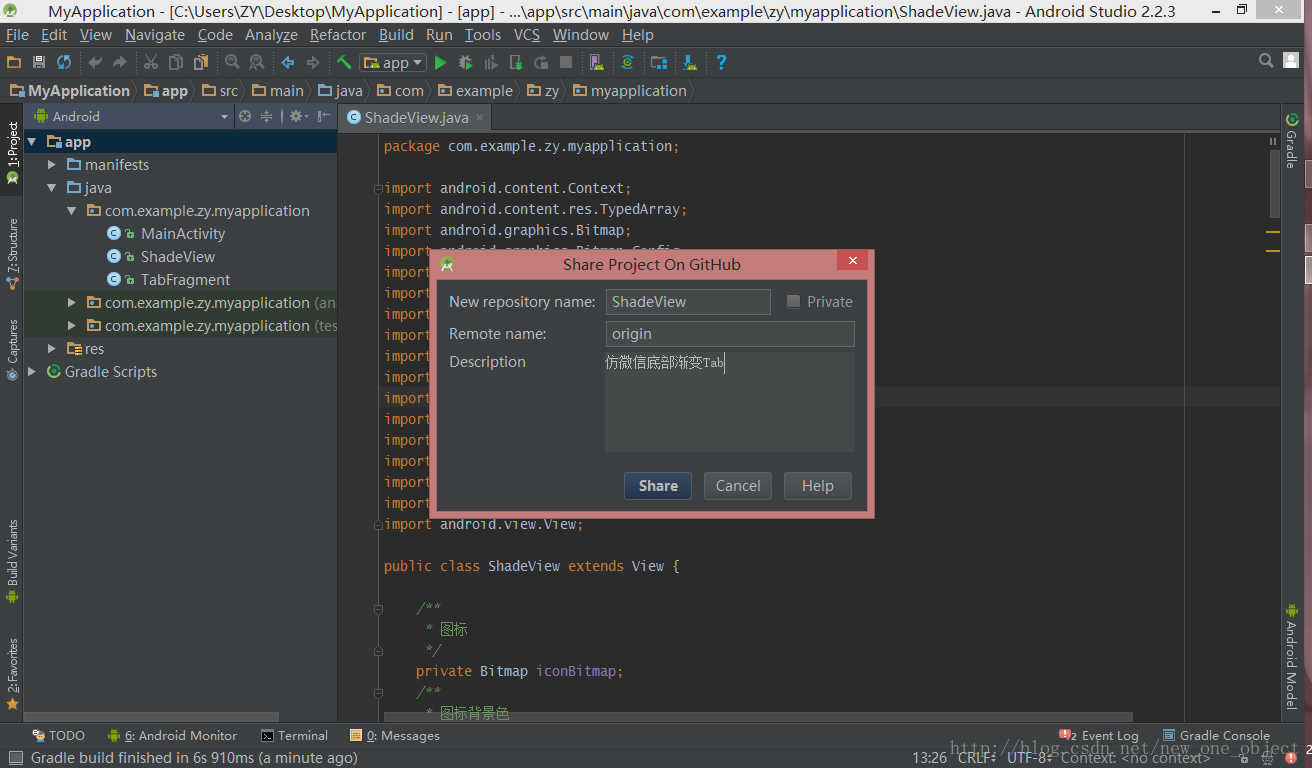Click the Cut scissors icon
Image resolution: width=1312 pixels, height=768 pixels.
151,62
